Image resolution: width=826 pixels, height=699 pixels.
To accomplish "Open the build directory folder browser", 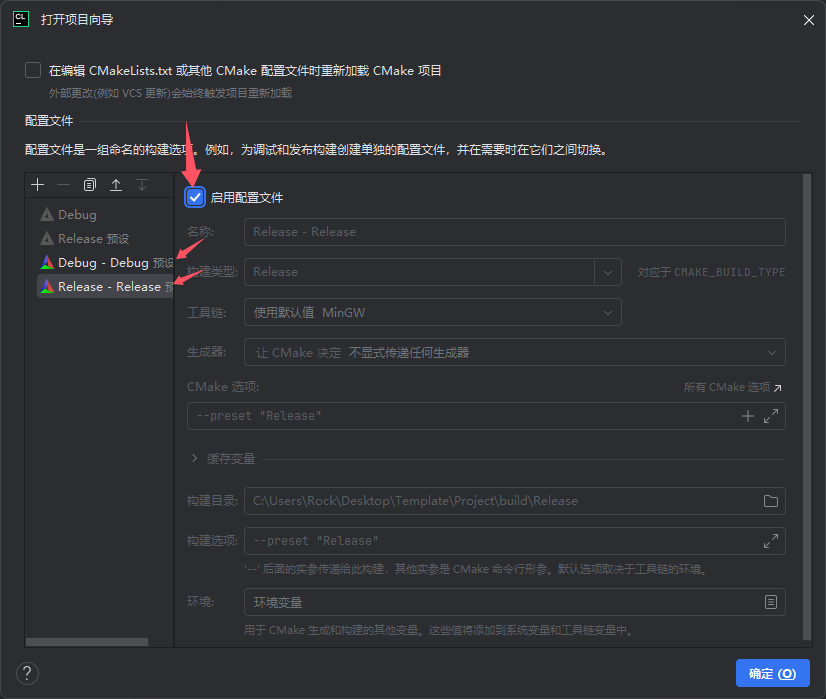I will tap(770, 502).
